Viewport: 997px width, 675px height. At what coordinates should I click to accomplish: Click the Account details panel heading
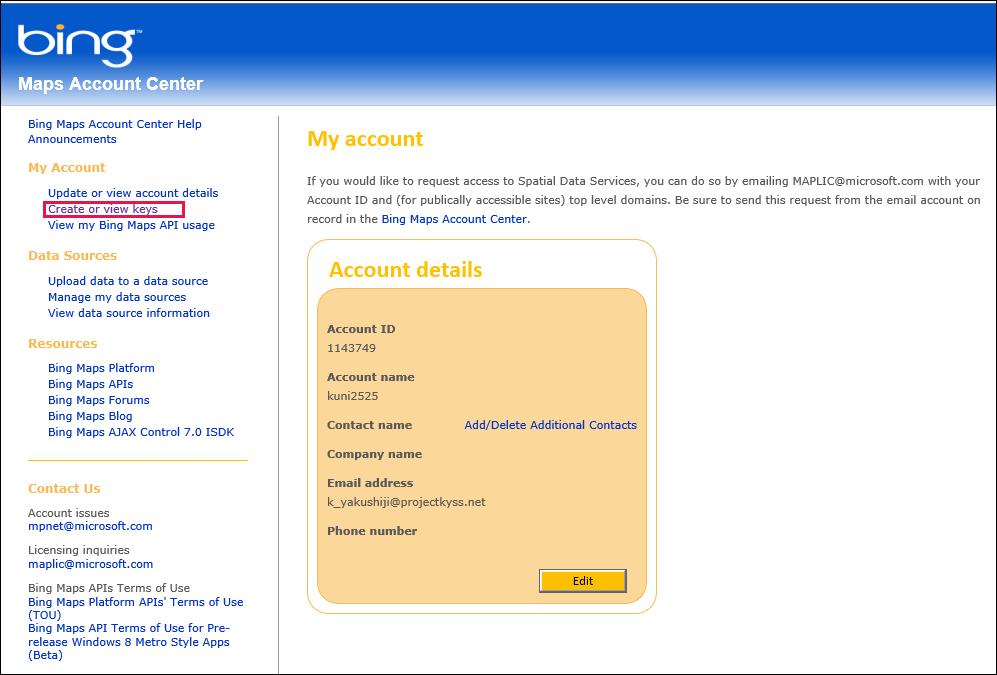406,269
